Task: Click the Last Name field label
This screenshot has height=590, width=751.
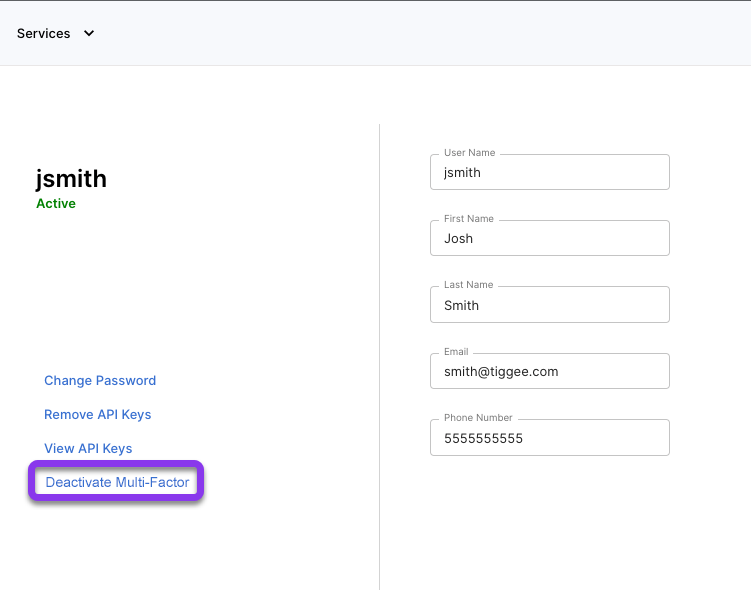Action: click(468, 285)
